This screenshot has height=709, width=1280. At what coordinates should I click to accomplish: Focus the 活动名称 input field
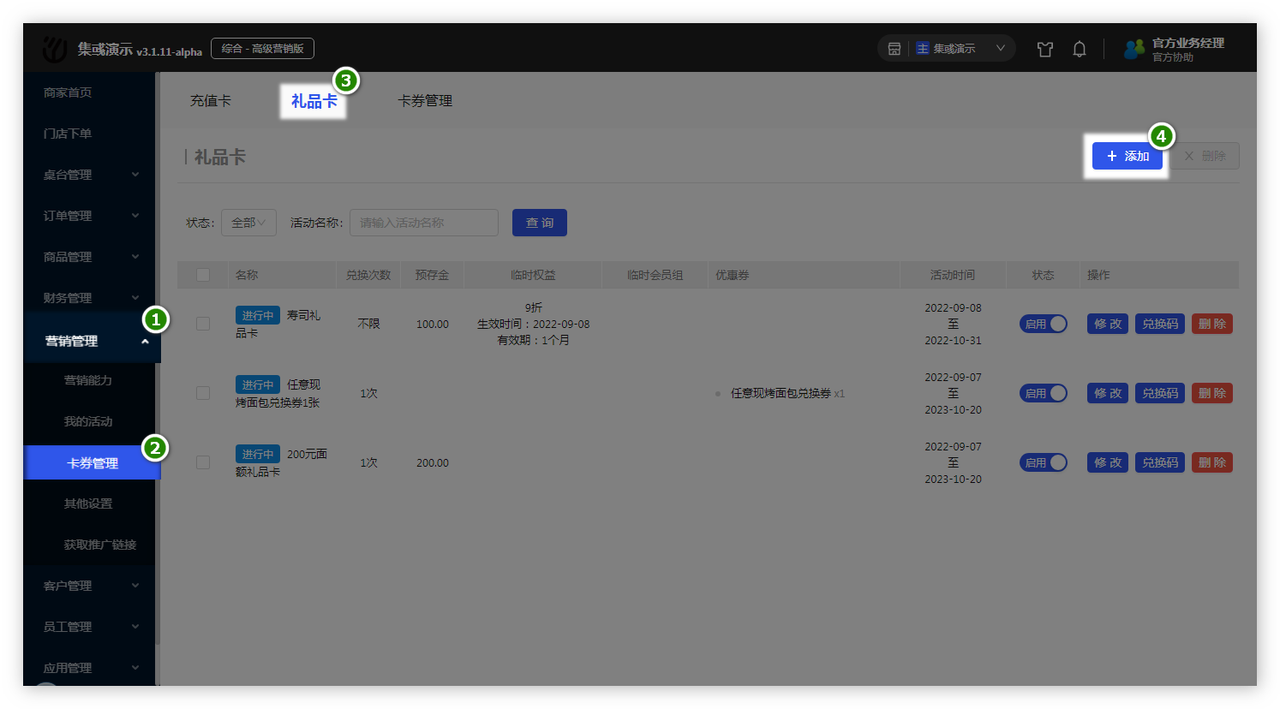point(424,222)
